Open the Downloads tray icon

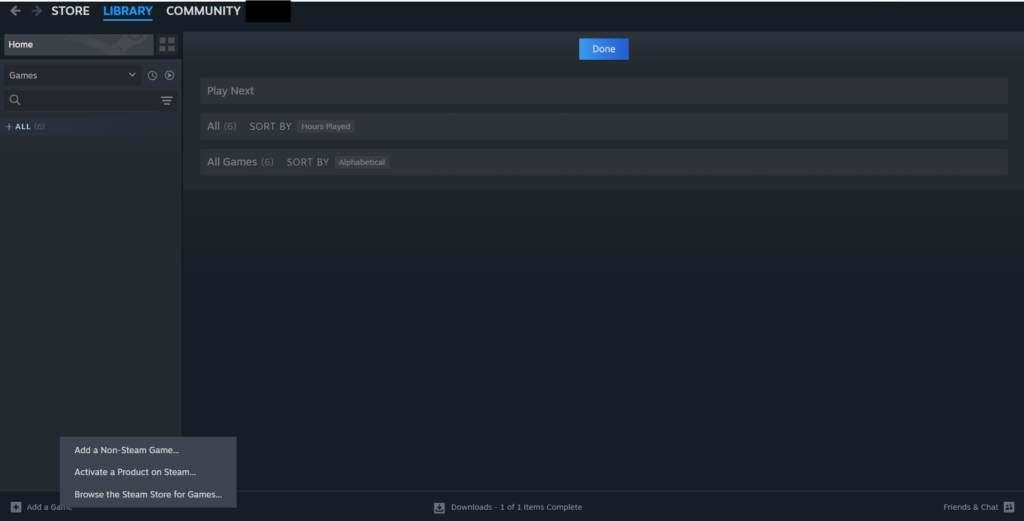440,507
